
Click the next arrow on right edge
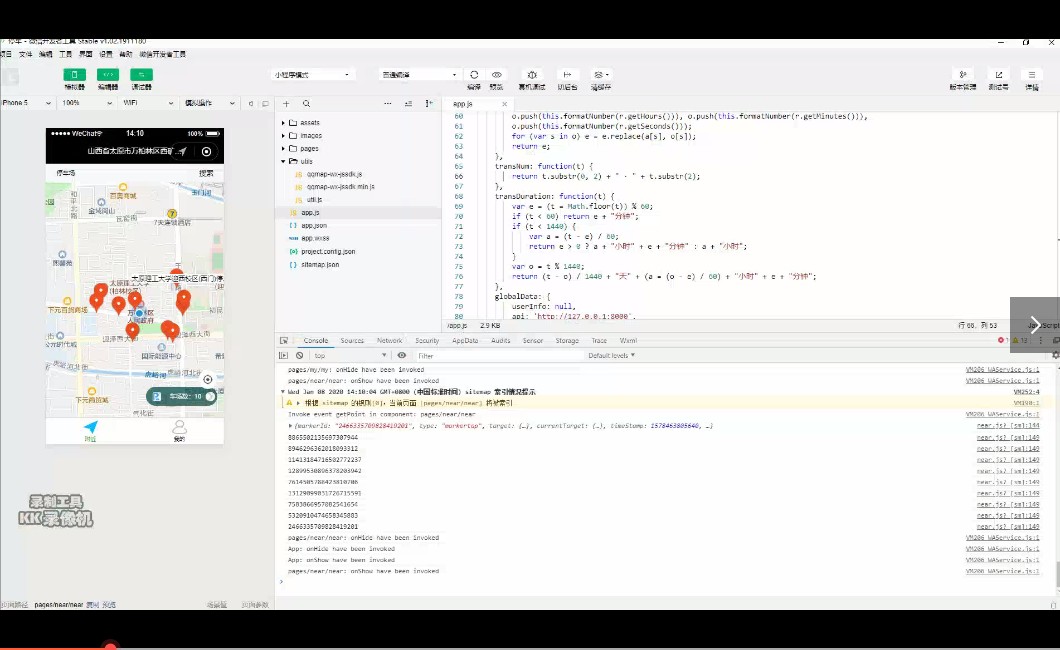1035,324
